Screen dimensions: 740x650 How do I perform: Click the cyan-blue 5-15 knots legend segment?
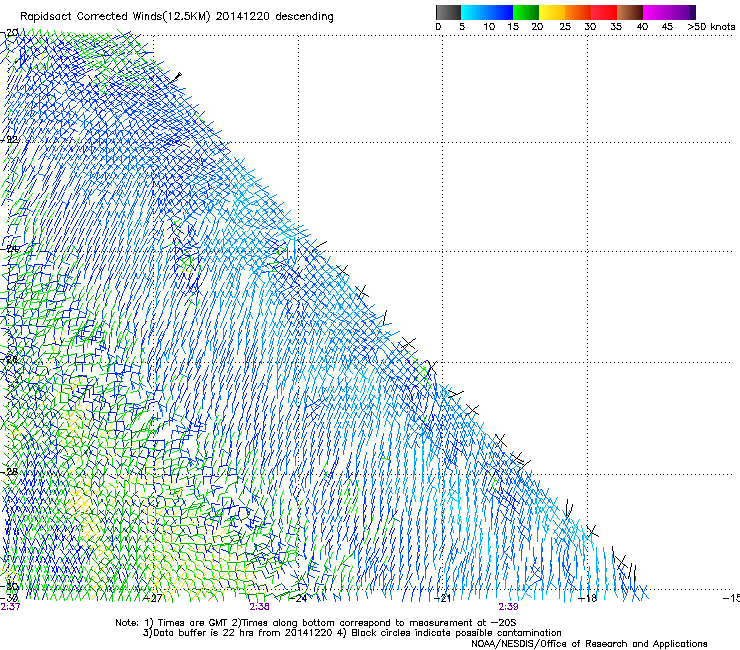[x=487, y=12]
